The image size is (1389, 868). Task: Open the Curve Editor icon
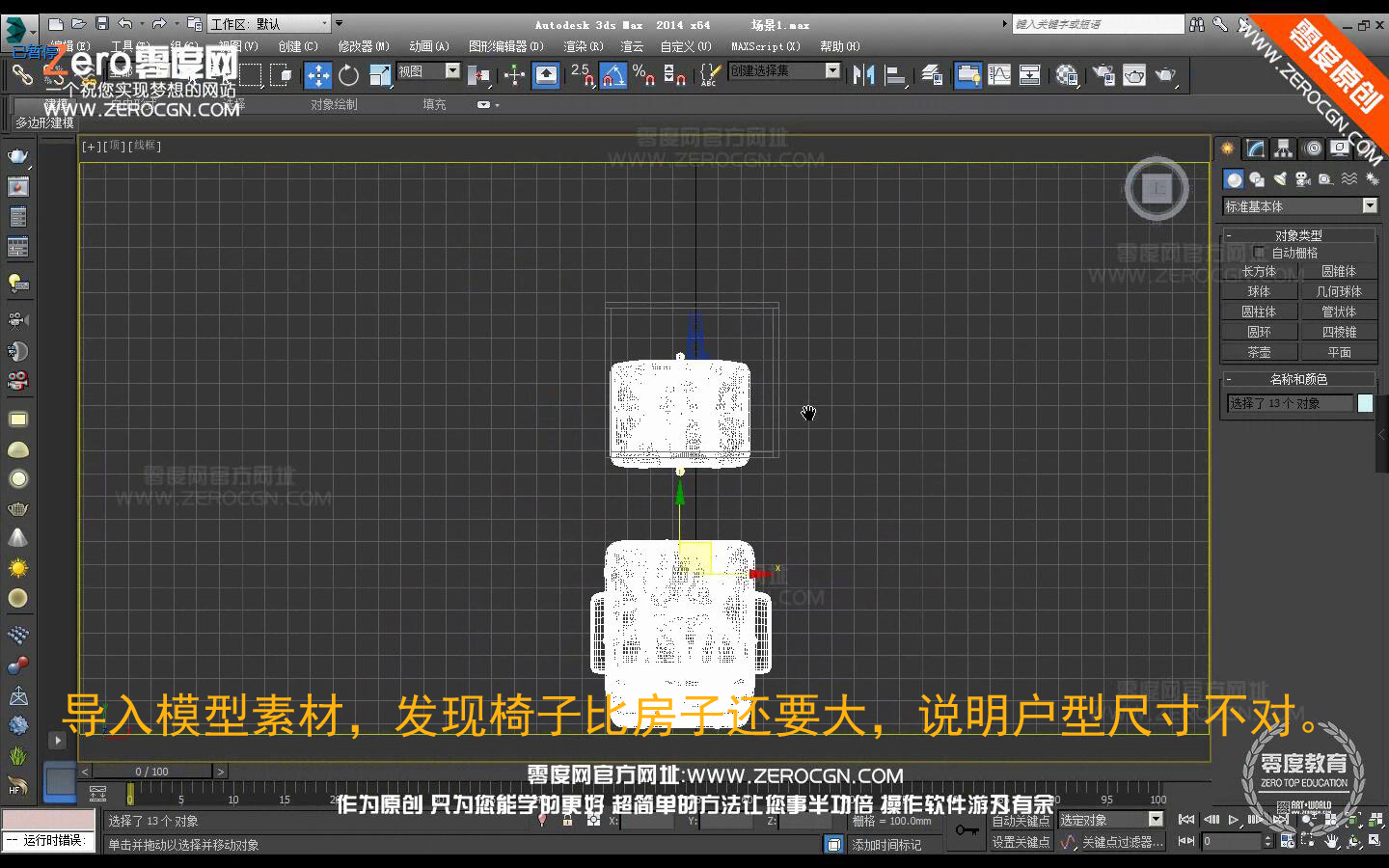999,75
